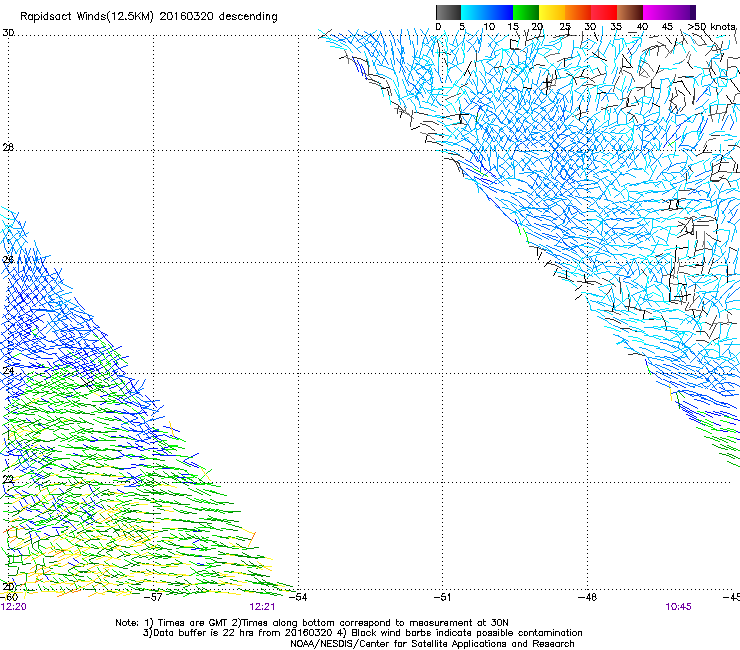Click the latitude label '30'

pos(8,33)
